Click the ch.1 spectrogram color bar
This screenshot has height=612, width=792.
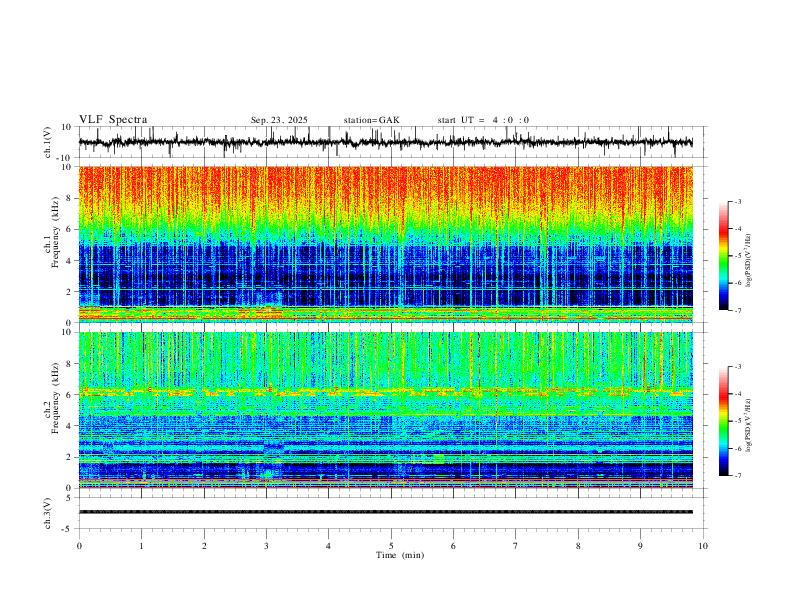click(x=723, y=256)
